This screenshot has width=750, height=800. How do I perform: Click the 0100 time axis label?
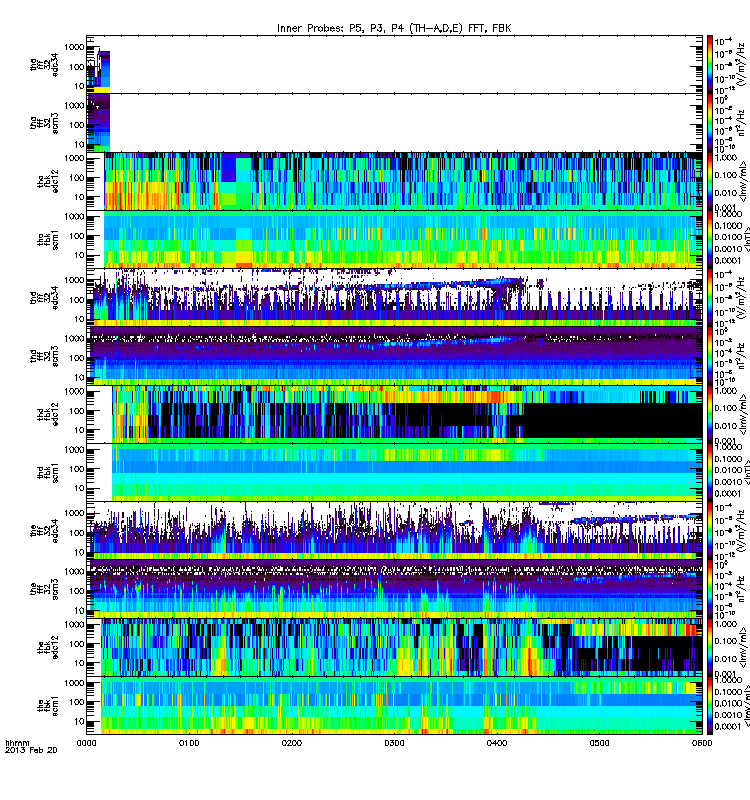pyautogui.click(x=189, y=743)
